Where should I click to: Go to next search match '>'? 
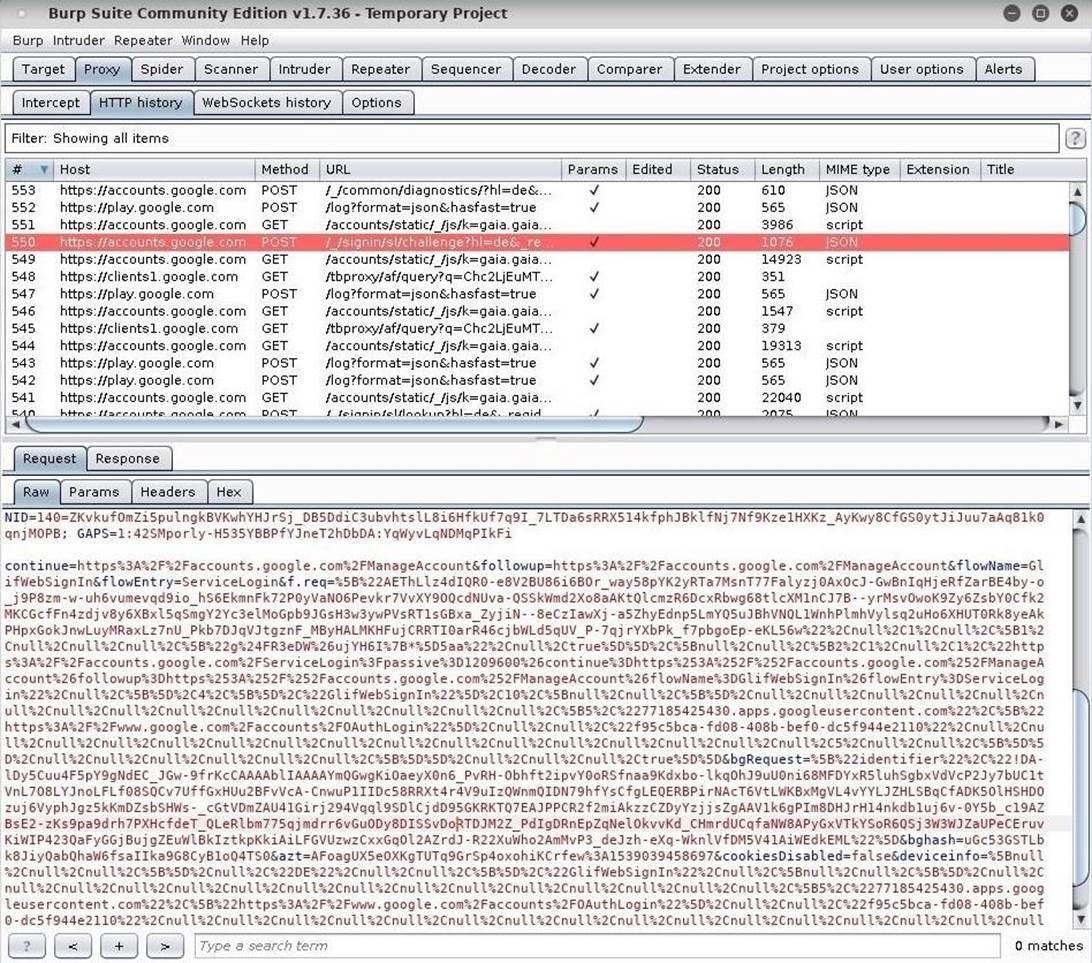pos(165,946)
